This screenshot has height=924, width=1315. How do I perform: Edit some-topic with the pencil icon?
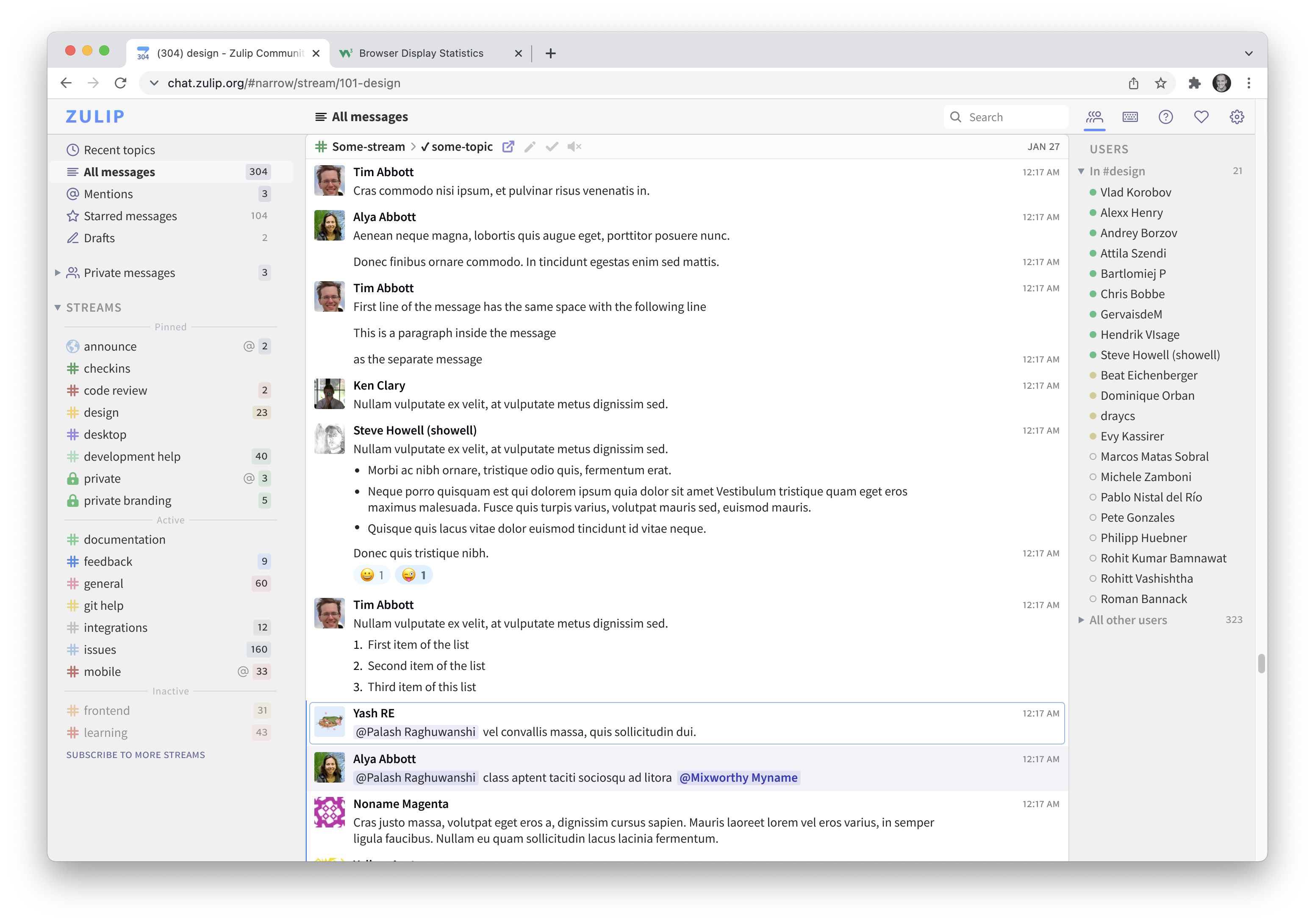click(x=529, y=147)
